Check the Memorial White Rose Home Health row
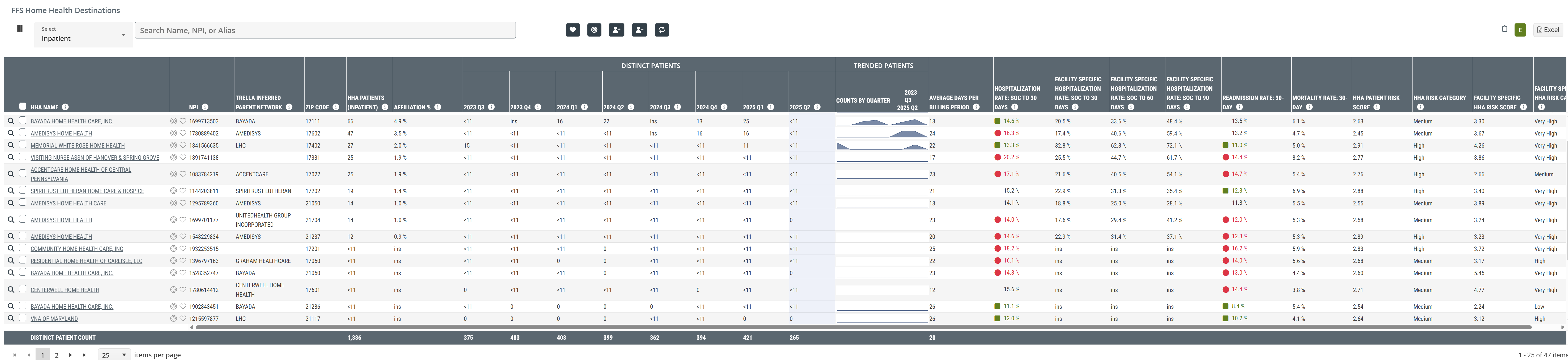 tap(22, 145)
